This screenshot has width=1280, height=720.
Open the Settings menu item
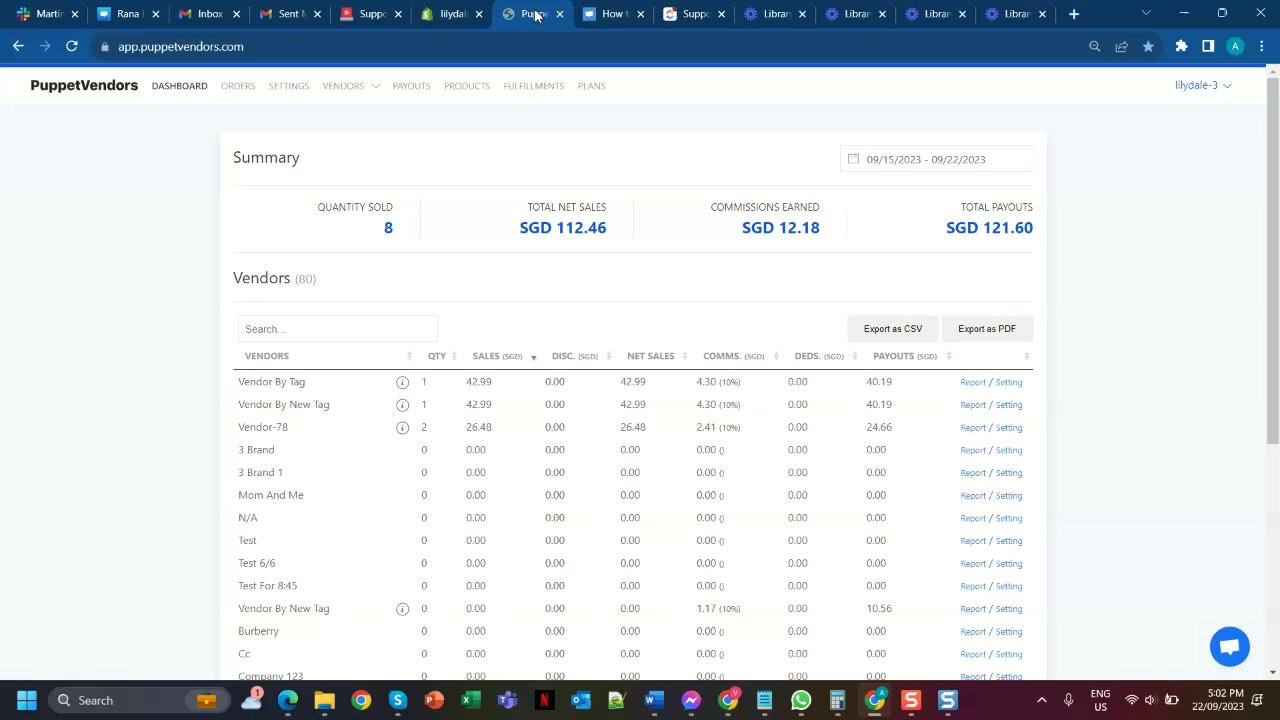point(289,86)
